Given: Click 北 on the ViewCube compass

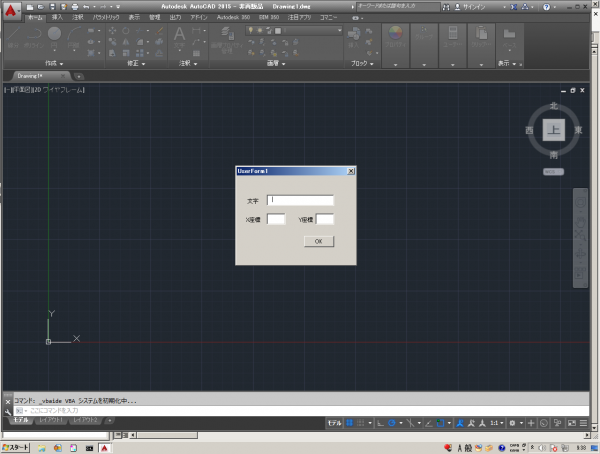Looking at the screenshot, I should tap(552, 105).
